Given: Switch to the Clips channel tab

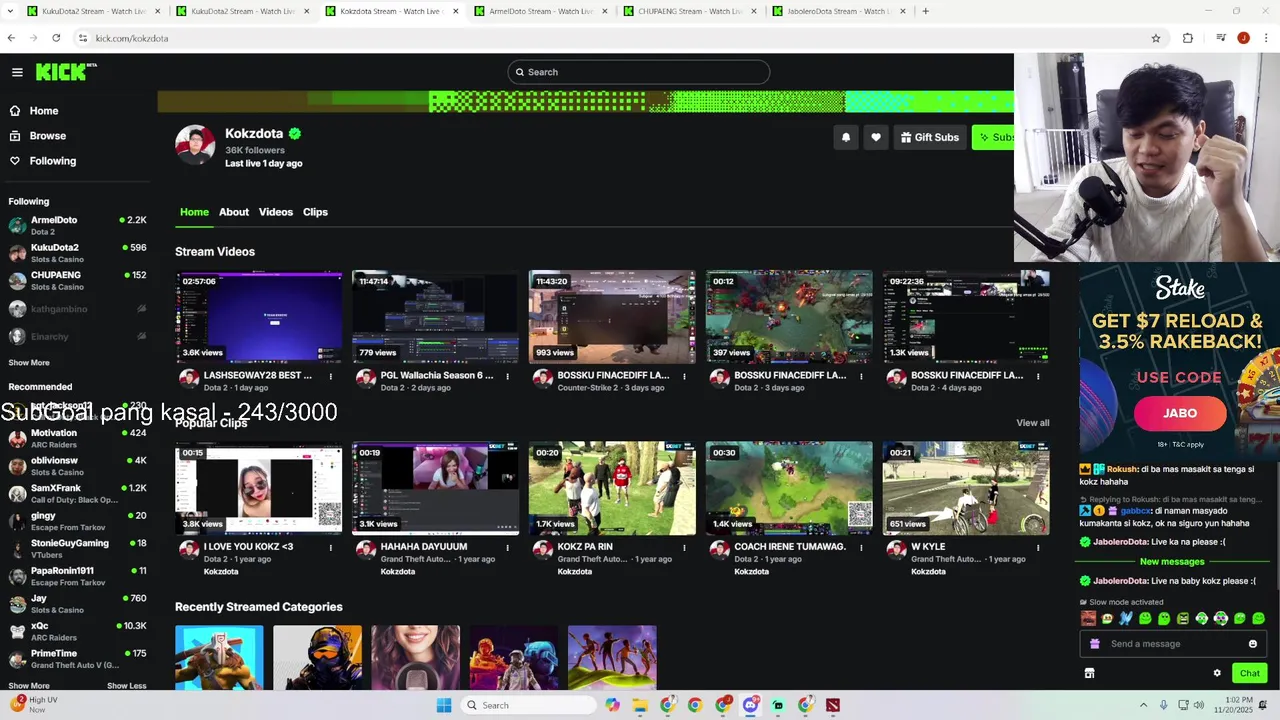Looking at the screenshot, I should point(315,212).
